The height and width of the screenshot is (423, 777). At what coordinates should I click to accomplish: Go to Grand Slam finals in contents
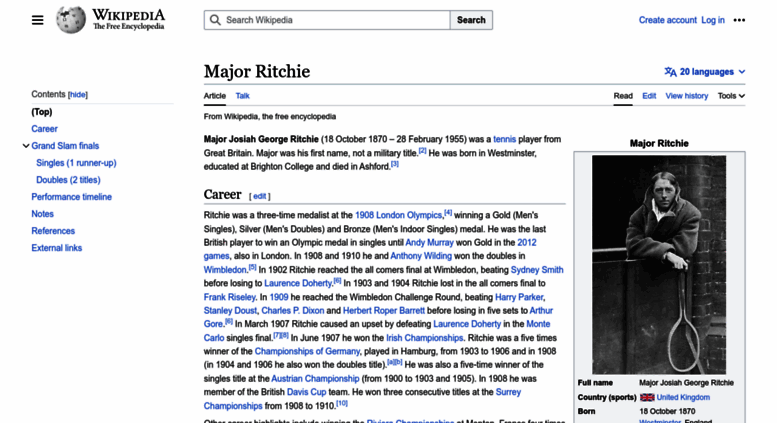point(65,146)
